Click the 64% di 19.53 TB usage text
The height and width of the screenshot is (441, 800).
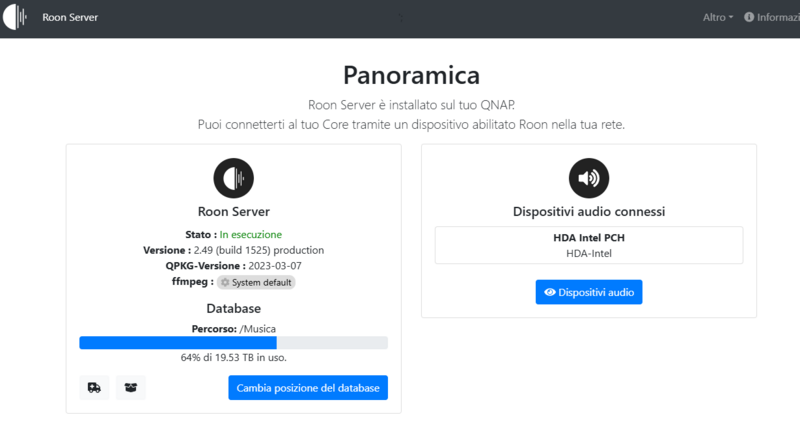click(x=233, y=358)
